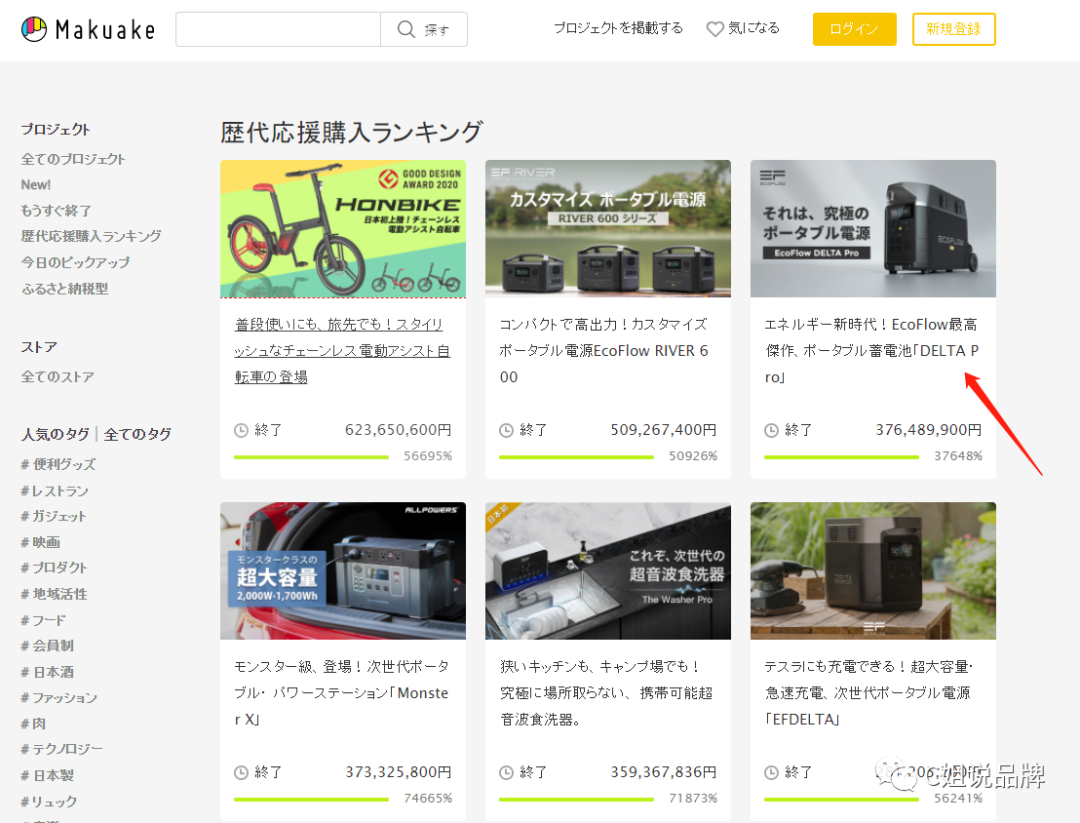Click the 373,325,800円 amount
This screenshot has height=823, width=1080.
(x=398, y=772)
